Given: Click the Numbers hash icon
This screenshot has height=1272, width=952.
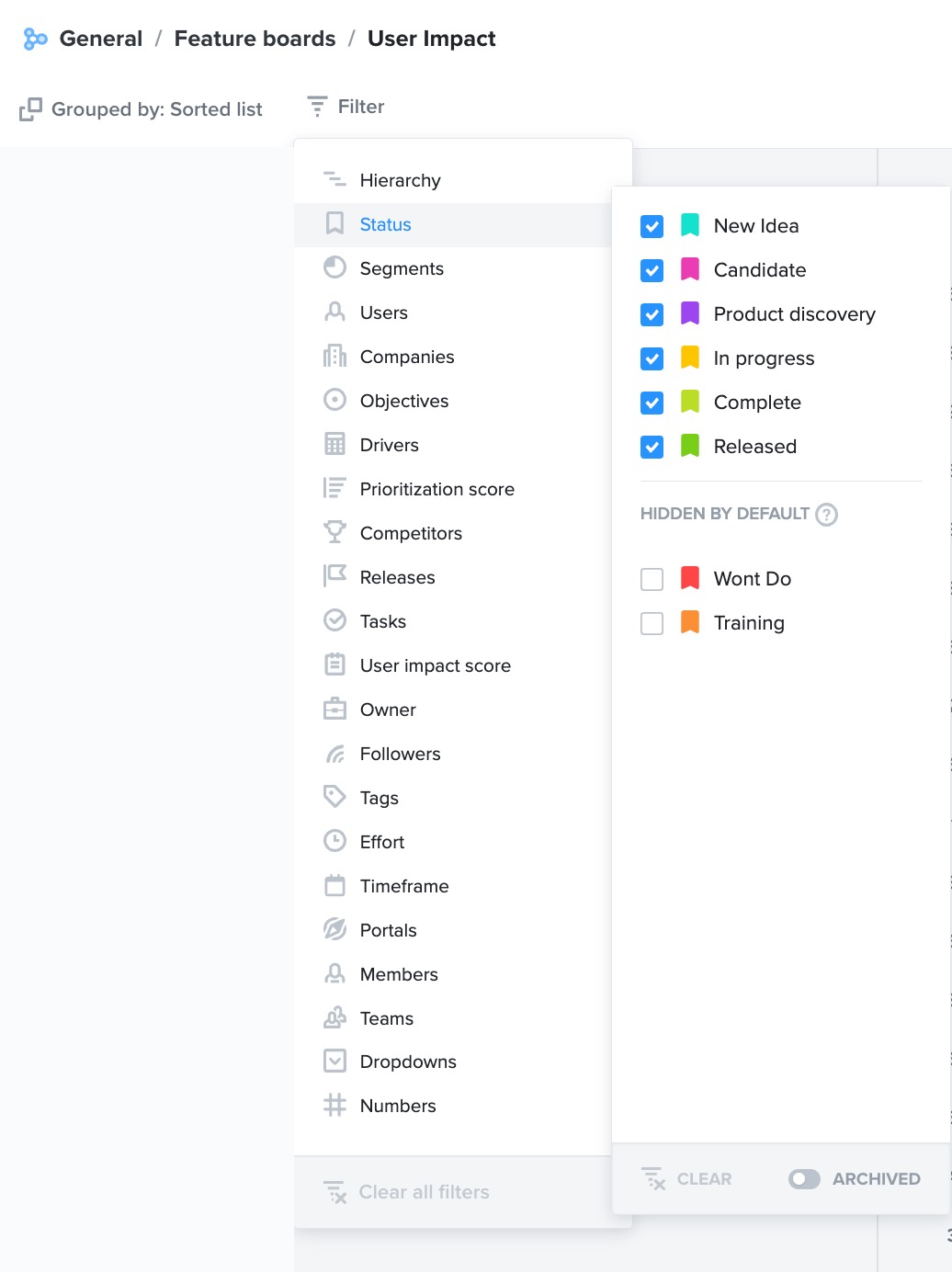Looking at the screenshot, I should [334, 1105].
